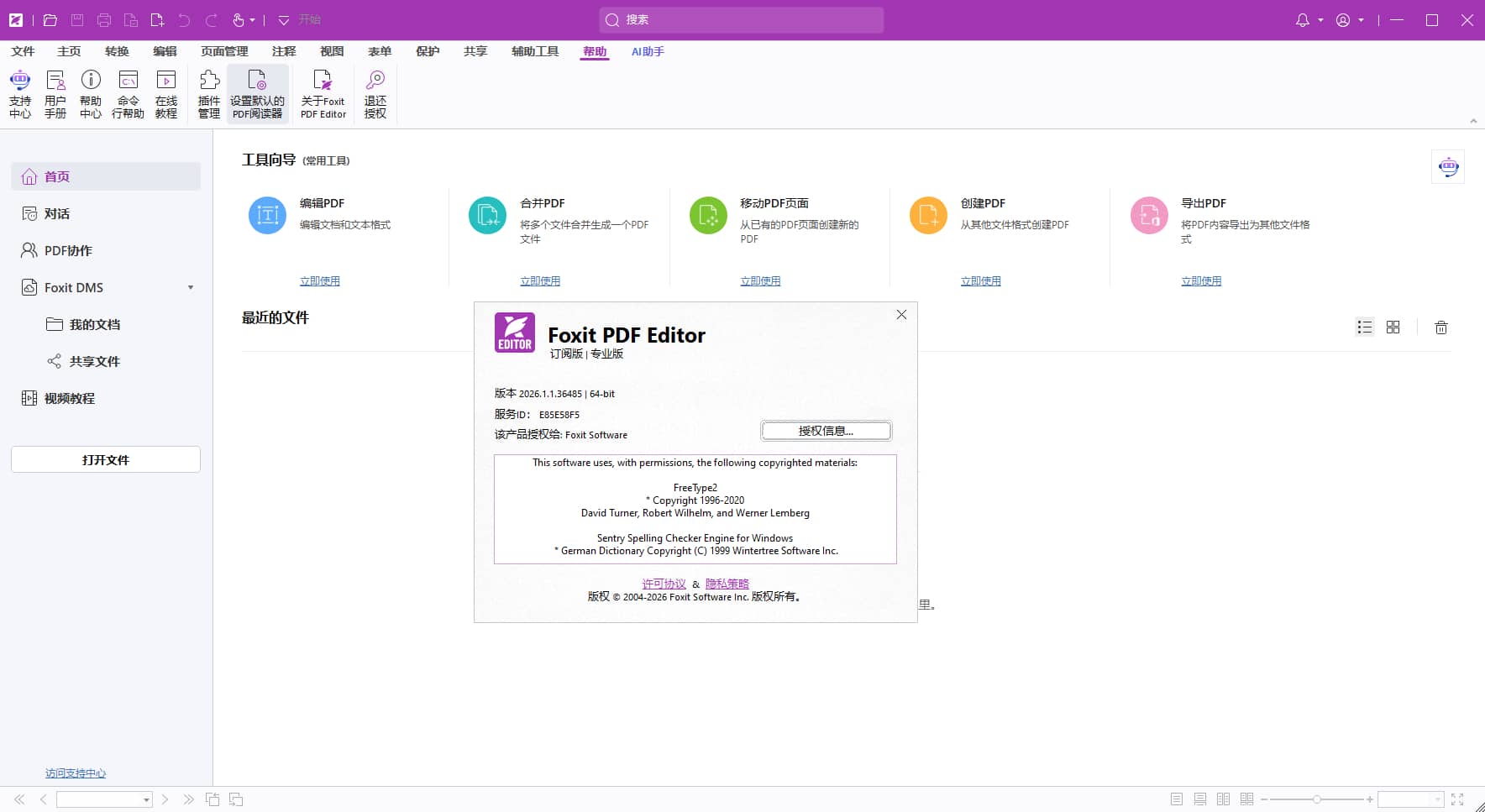Open the 隐私策略 privacy policy link
The image size is (1485, 812).
coord(727,584)
